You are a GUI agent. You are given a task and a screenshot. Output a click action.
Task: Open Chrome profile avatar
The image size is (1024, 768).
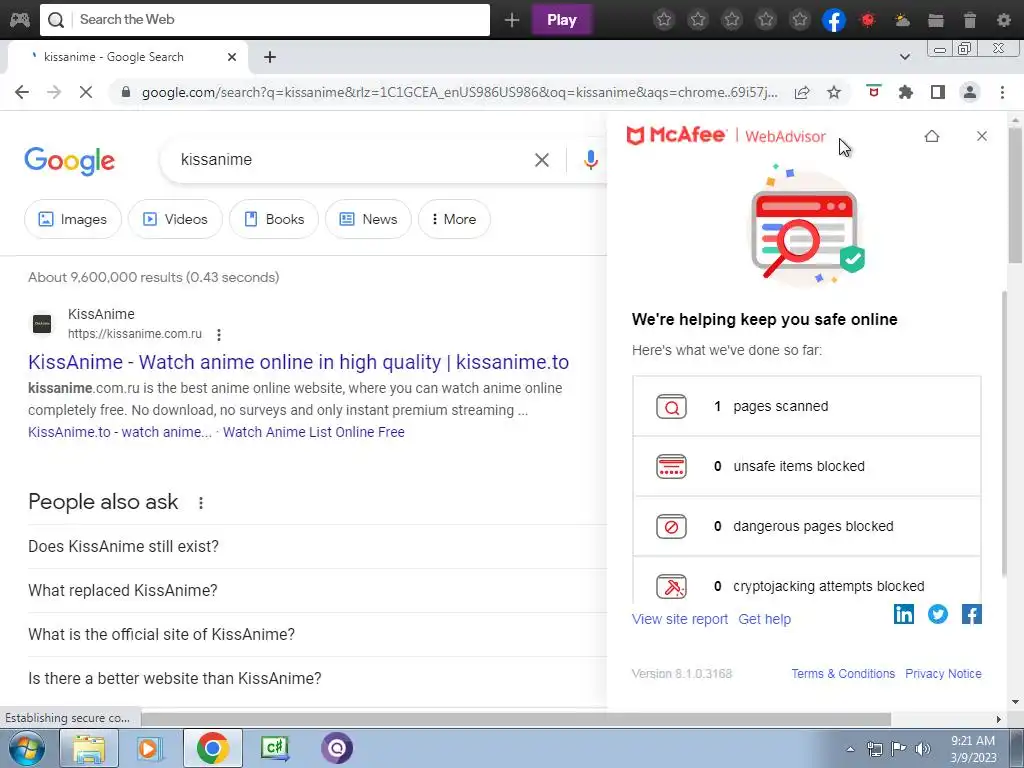pyautogui.click(x=970, y=92)
